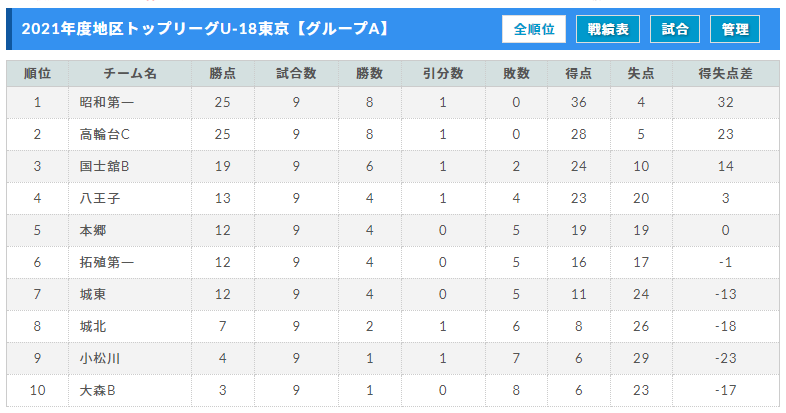Click team 八王子 in the standings

[x=100, y=198]
